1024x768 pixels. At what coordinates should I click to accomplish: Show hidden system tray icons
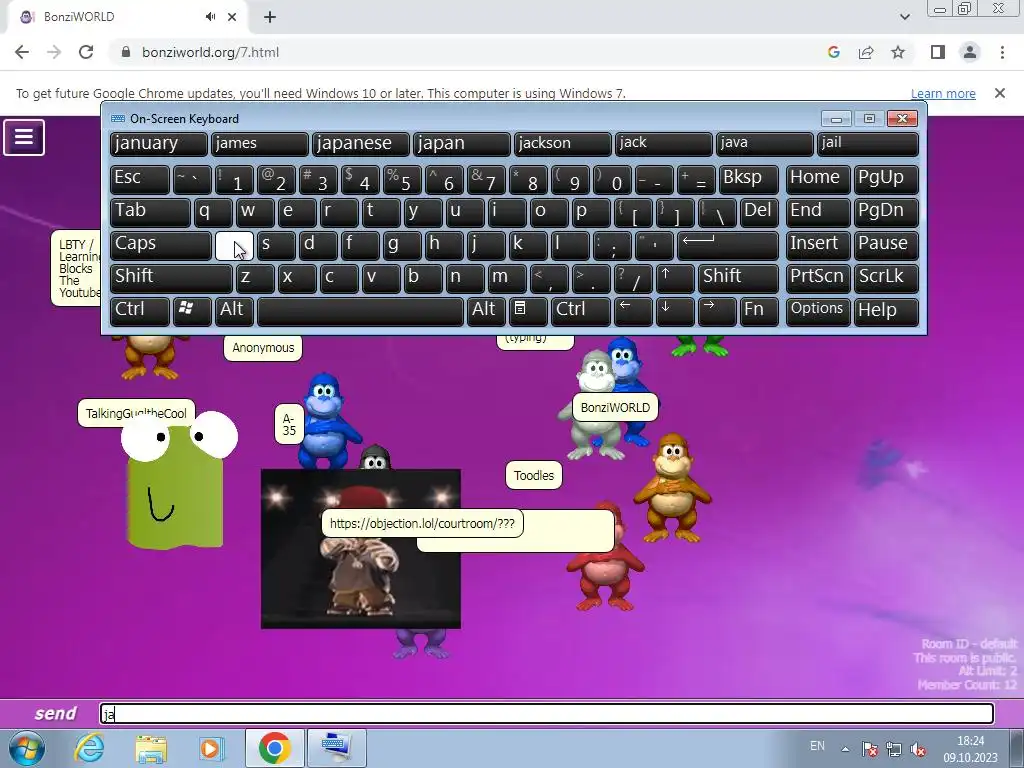tap(845, 749)
